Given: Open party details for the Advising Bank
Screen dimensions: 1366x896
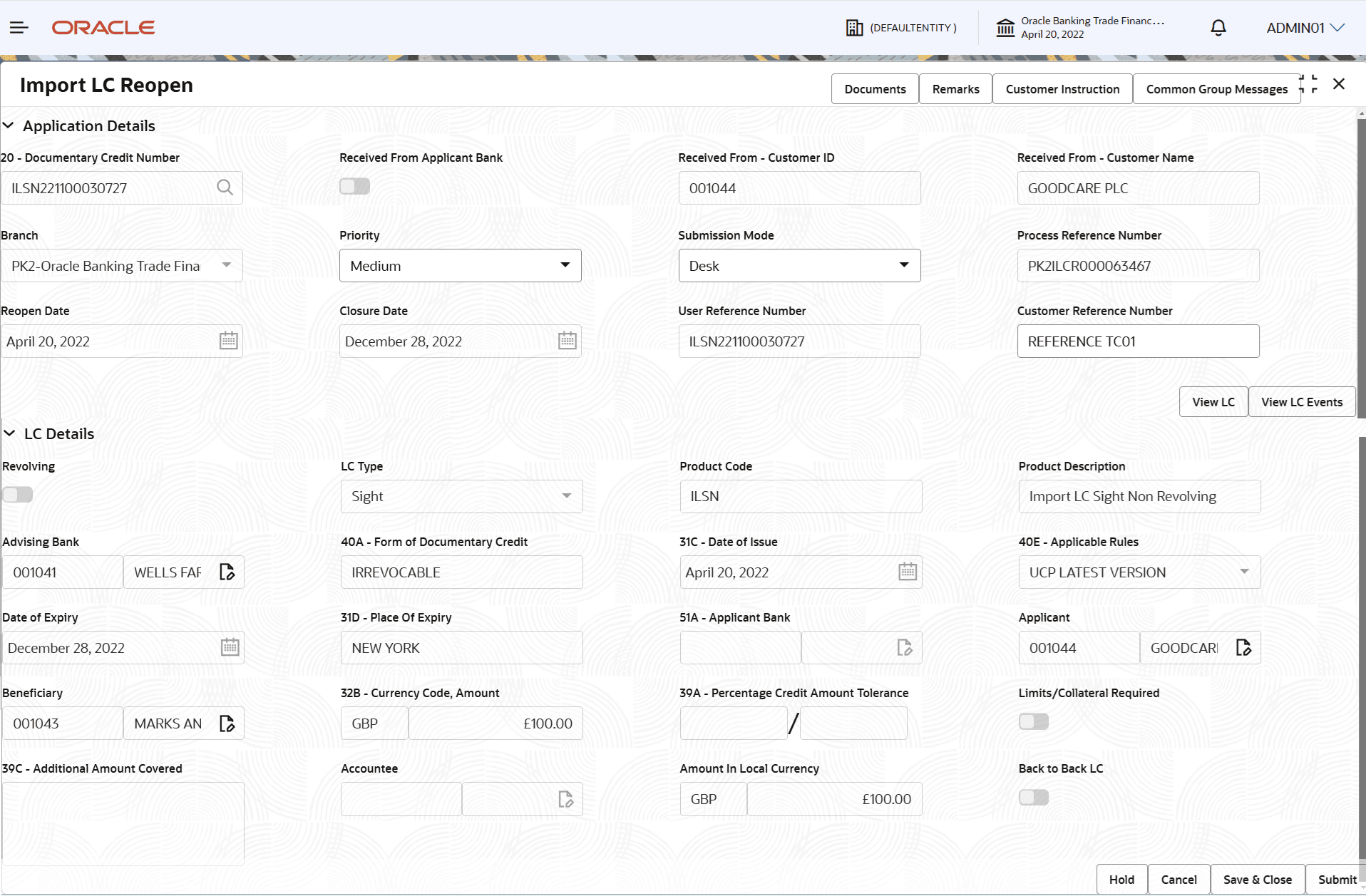Looking at the screenshot, I should click(227, 571).
